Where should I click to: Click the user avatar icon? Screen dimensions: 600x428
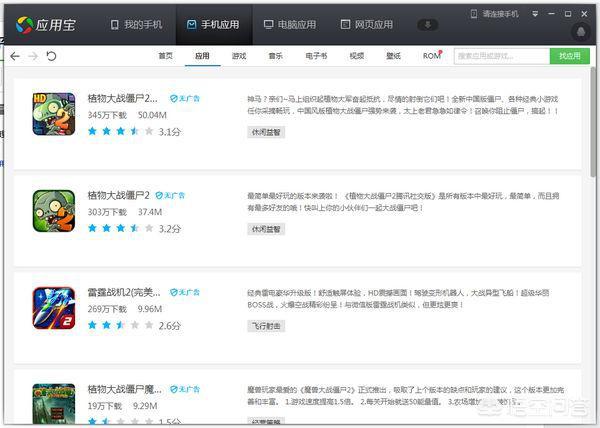click(581, 32)
